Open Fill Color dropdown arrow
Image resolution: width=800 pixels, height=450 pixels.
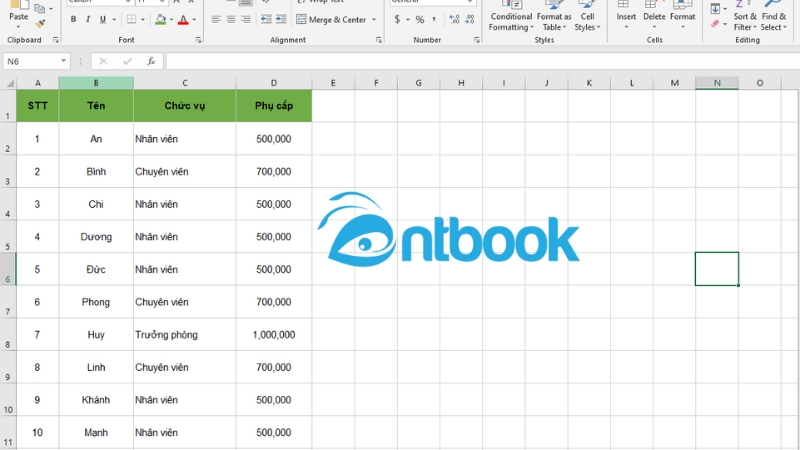click(171, 19)
